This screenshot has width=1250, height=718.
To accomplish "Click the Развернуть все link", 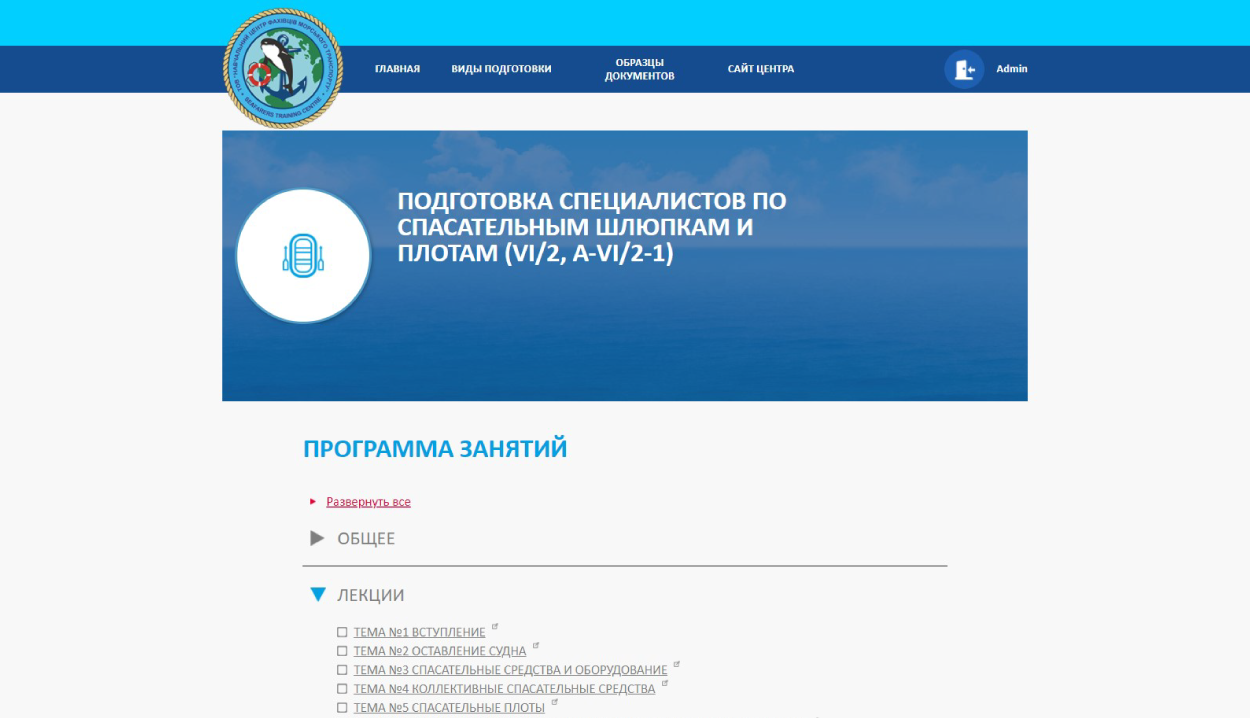I will (368, 502).
